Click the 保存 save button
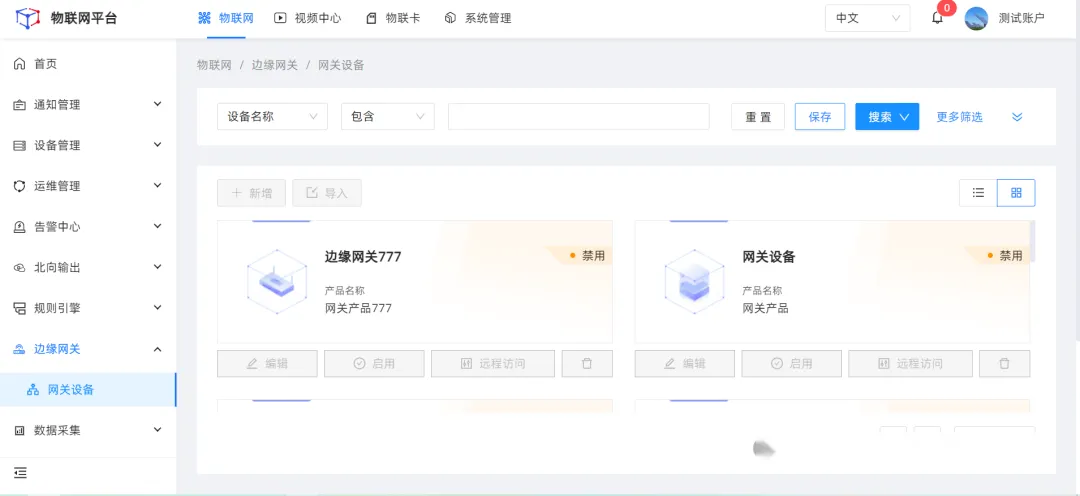This screenshot has height=496, width=1080. (820, 116)
